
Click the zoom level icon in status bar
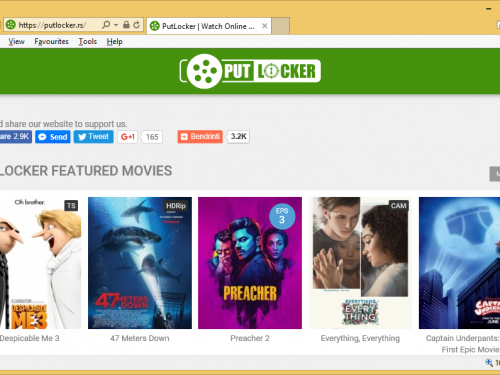489,363
